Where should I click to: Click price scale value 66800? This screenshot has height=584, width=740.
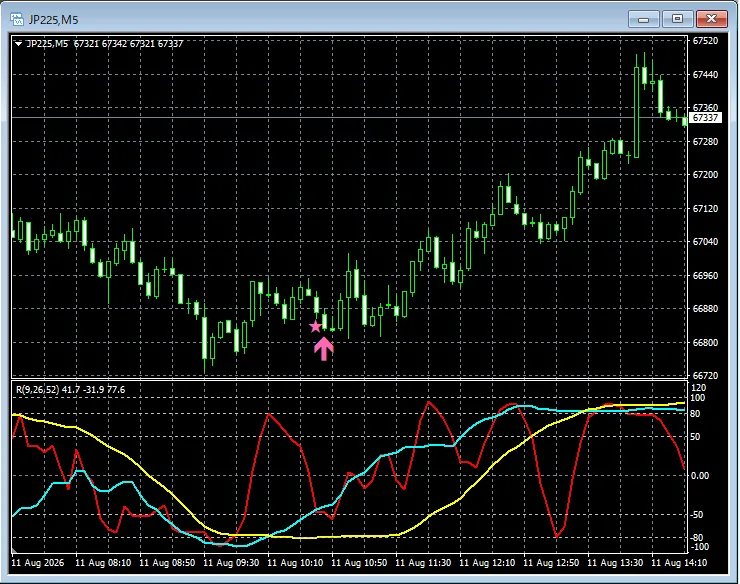tap(705, 342)
